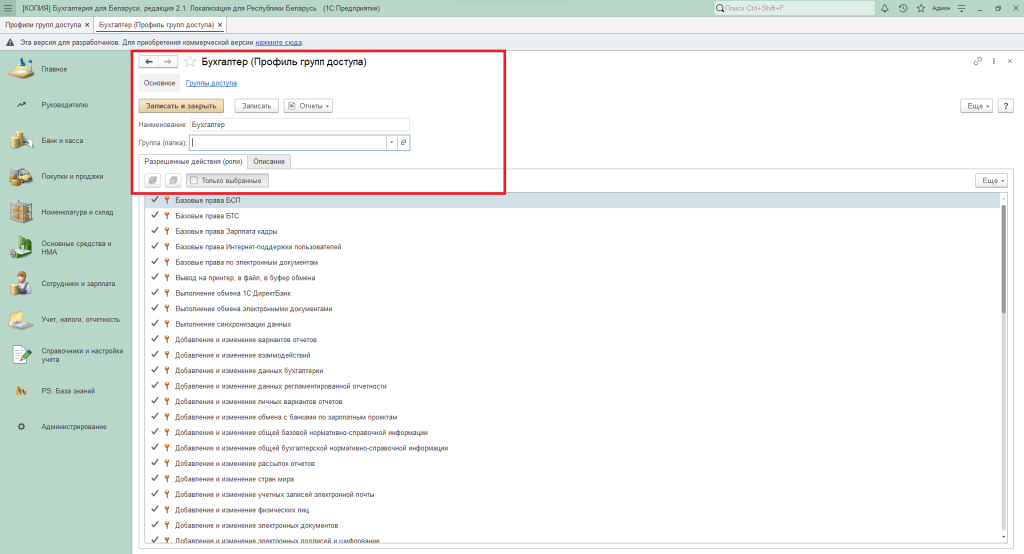Viewport: 1024px width, 554px height.
Task: Copy link icon for this form
Action: click(977, 62)
